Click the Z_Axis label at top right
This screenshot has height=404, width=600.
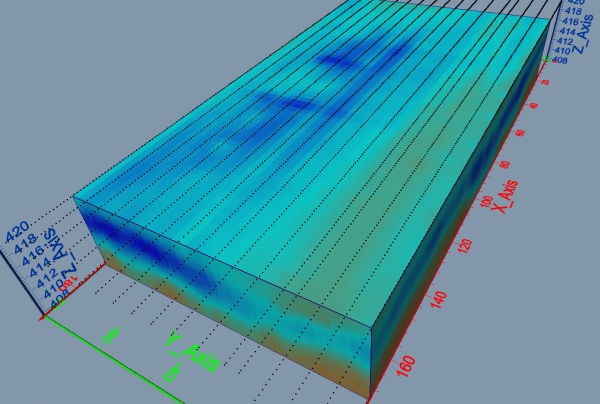coord(577,30)
